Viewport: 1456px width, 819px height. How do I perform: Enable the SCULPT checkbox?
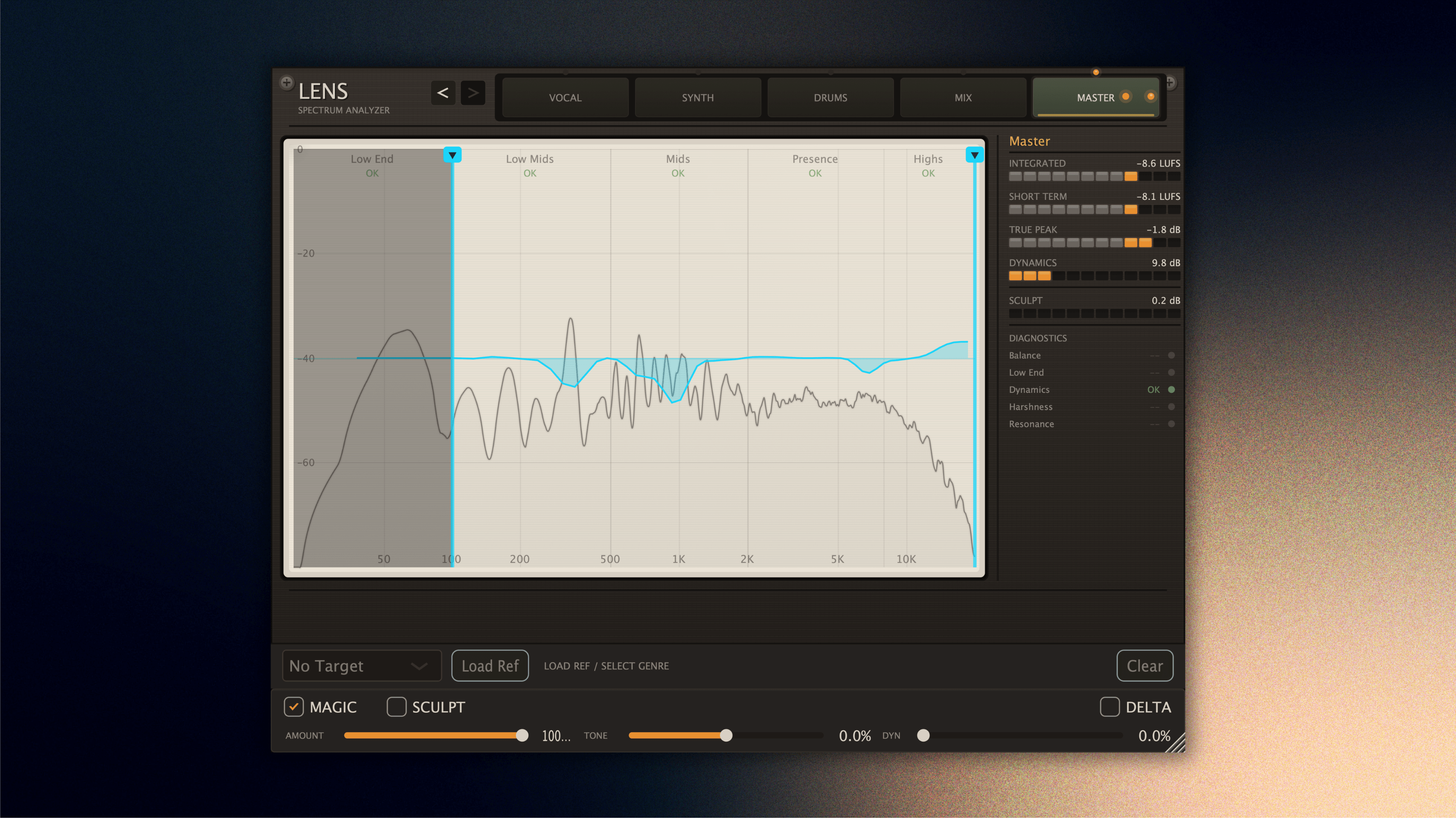click(396, 706)
